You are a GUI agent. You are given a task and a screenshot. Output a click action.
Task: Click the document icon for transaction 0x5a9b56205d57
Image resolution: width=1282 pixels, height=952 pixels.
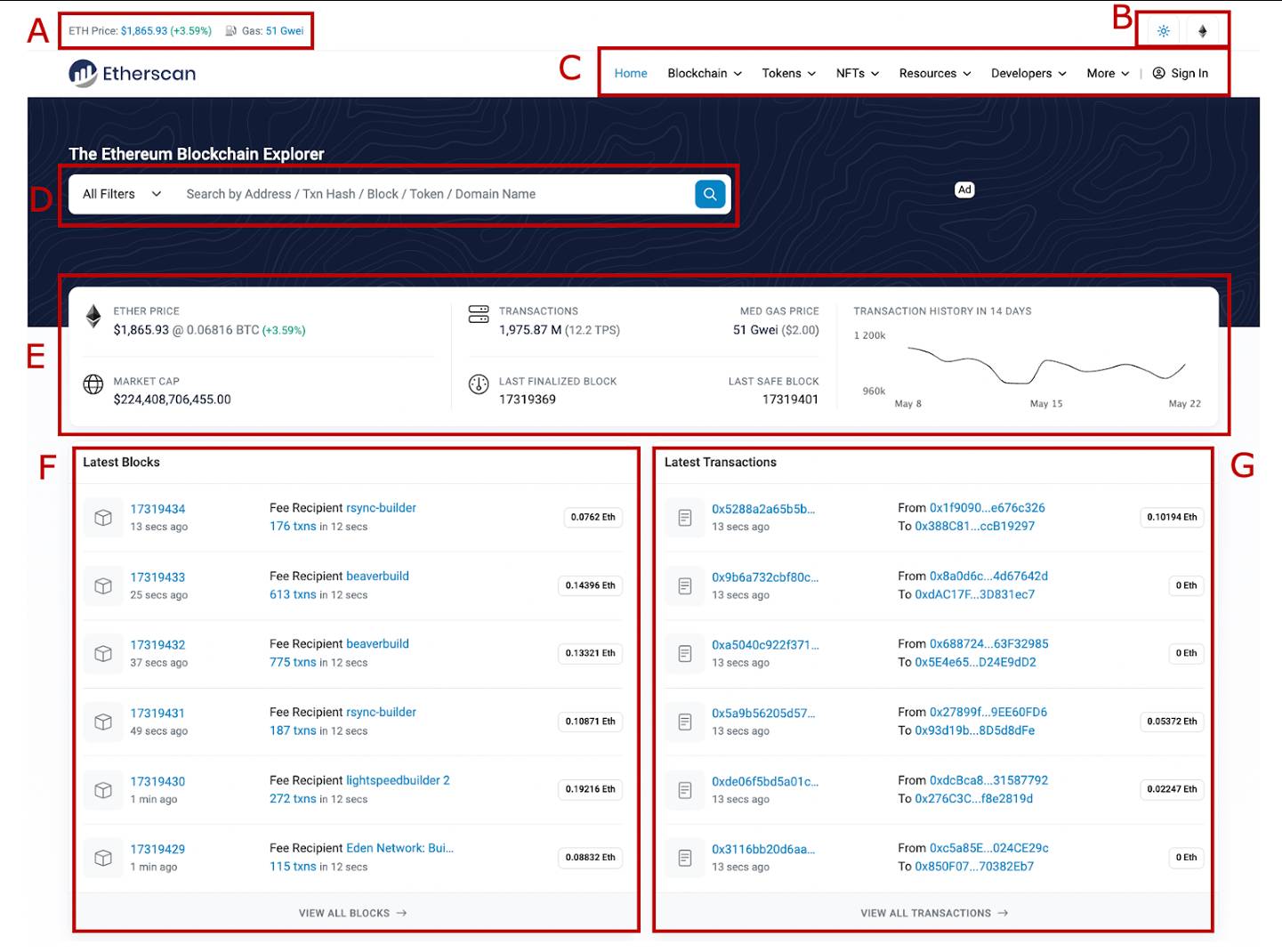tap(685, 722)
